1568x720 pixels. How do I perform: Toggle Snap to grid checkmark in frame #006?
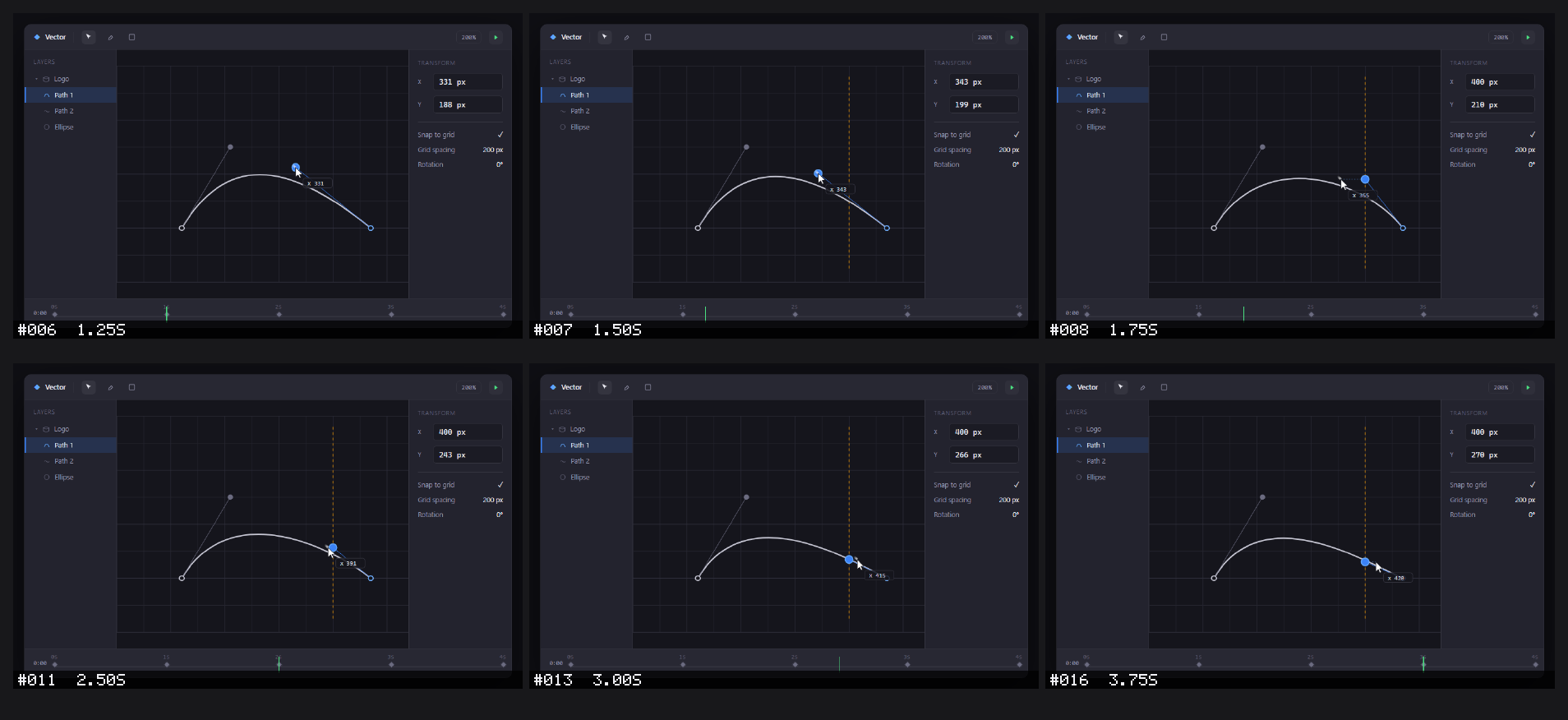(x=500, y=135)
